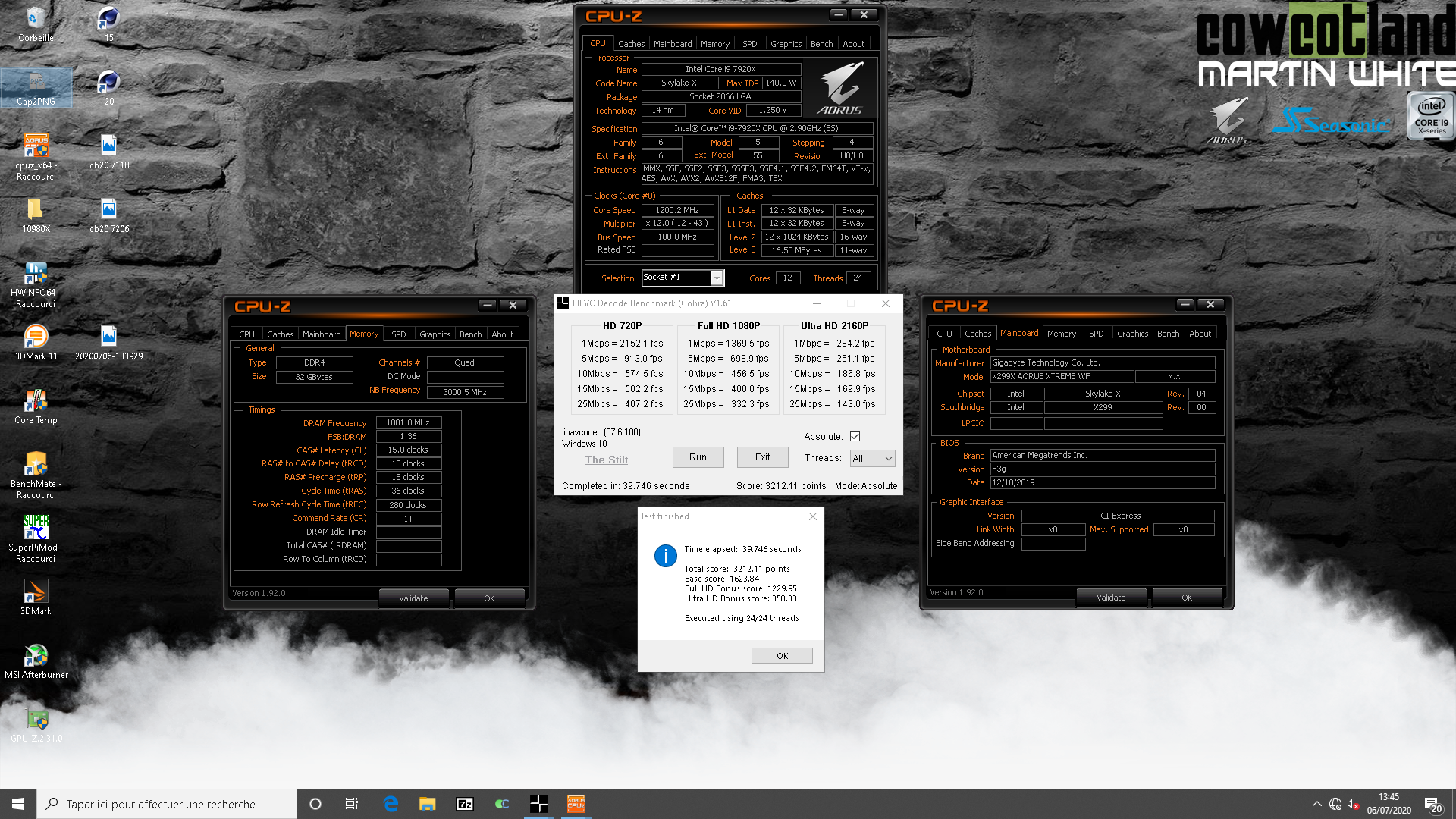
Task: Click Validate in mainboard CPU-Z window
Action: [1111, 598]
